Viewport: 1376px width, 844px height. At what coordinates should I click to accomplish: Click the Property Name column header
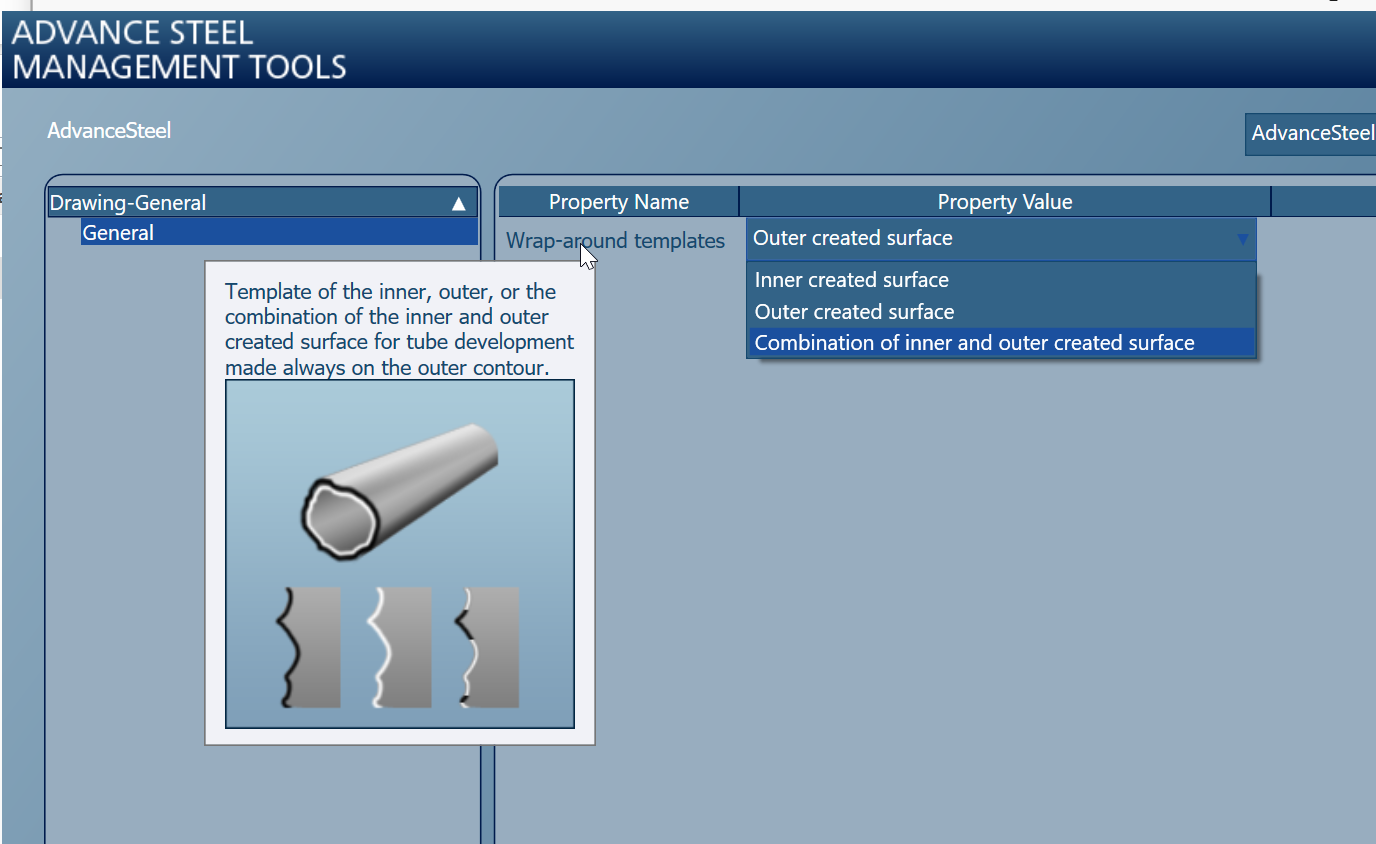(618, 201)
